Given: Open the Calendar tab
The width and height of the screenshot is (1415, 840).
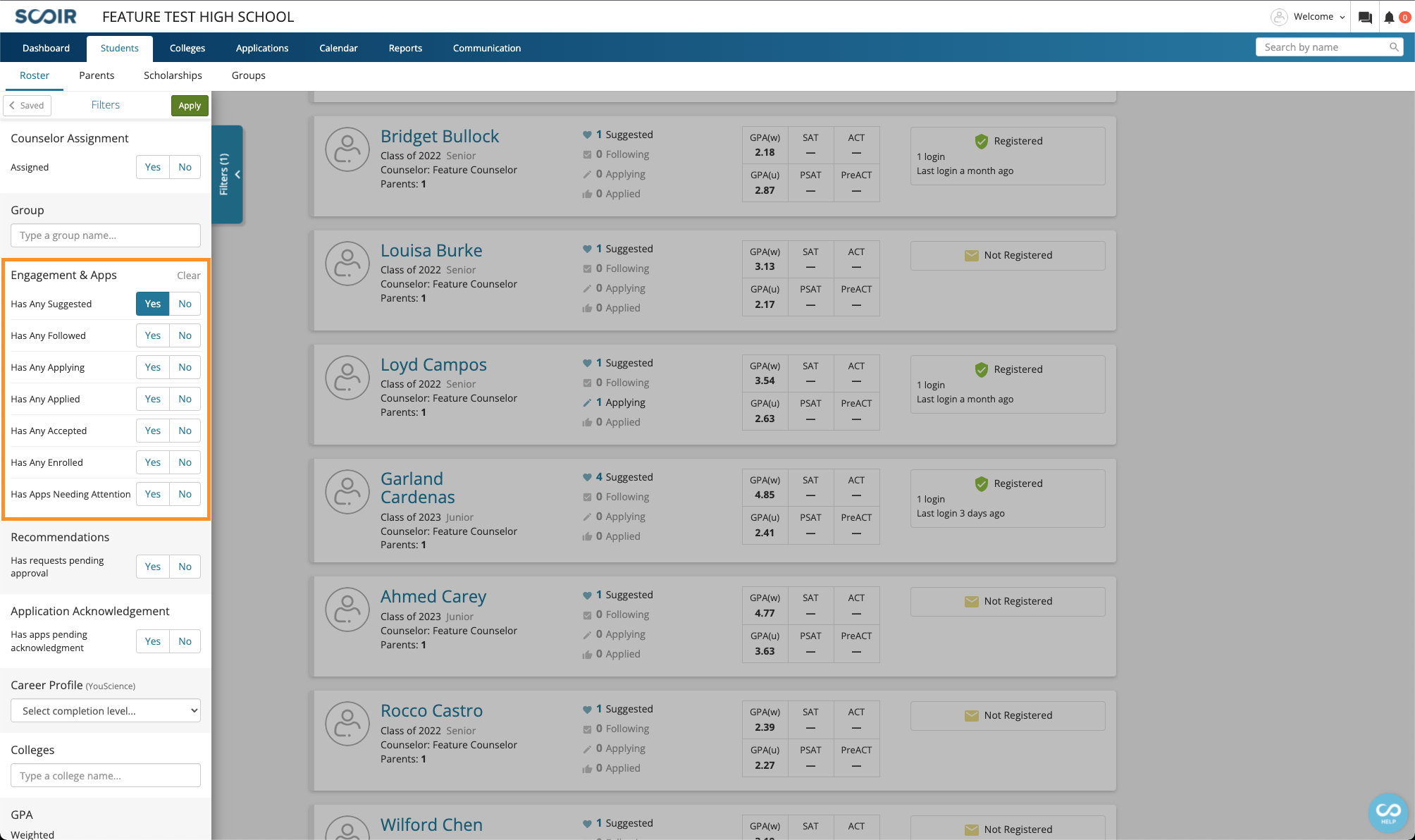Looking at the screenshot, I should point(338,48).
